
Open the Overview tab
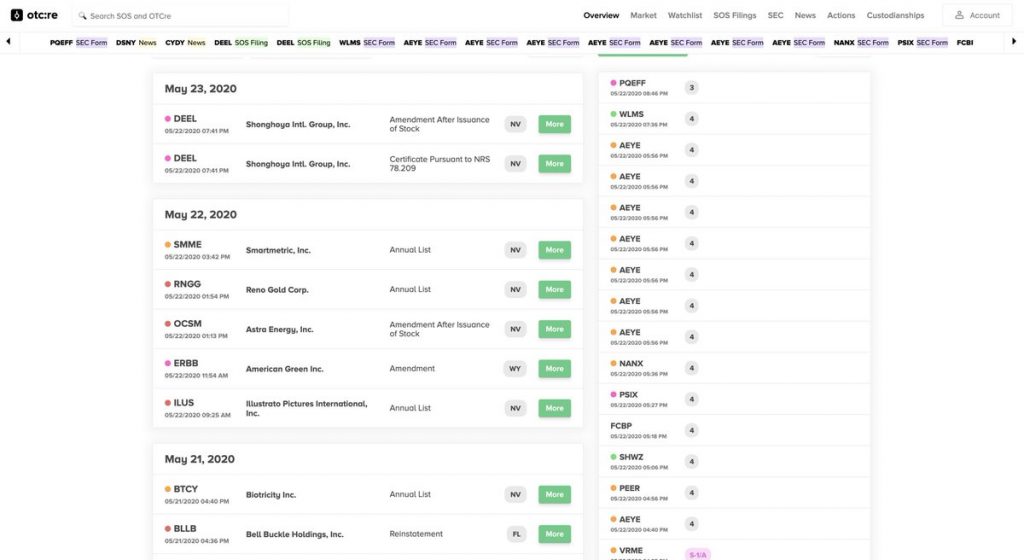tap(601, 15)
